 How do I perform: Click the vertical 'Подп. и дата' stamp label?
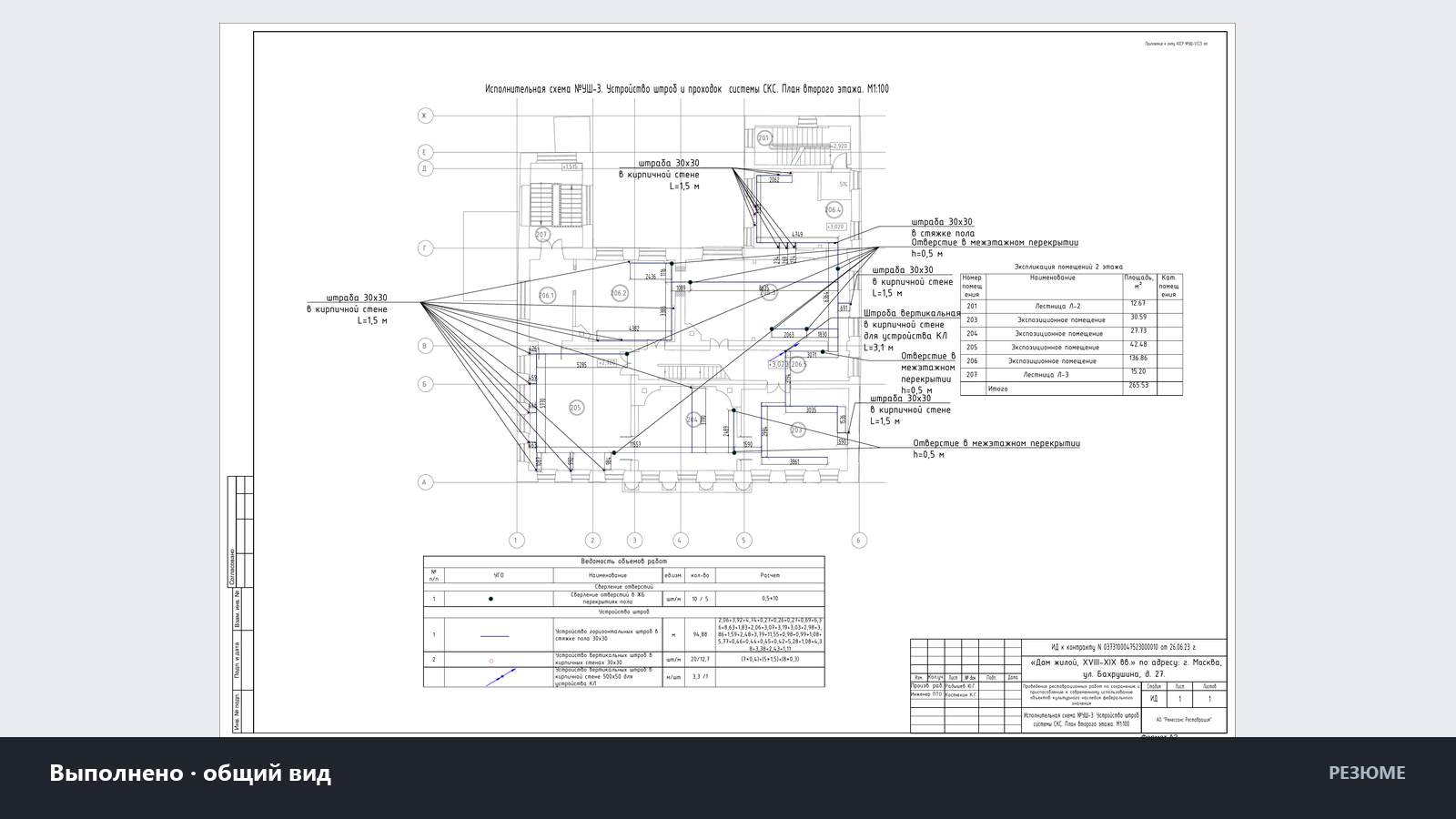[238, 661]
